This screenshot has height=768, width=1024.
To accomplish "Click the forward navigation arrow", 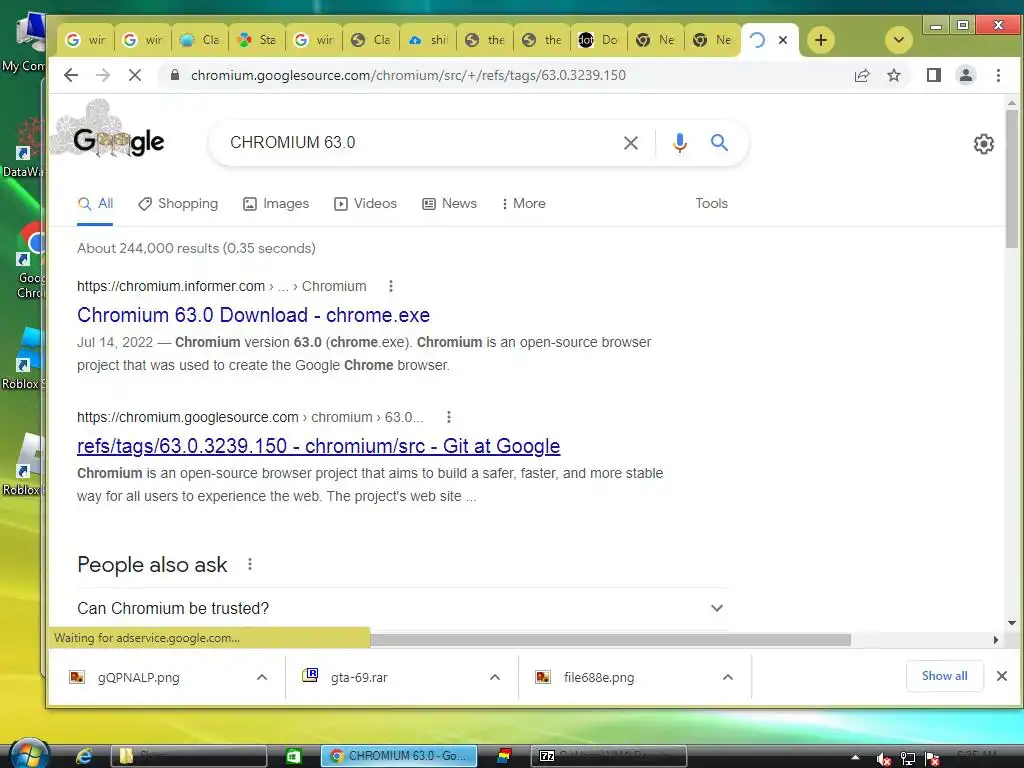I will (x=103, y=75).
